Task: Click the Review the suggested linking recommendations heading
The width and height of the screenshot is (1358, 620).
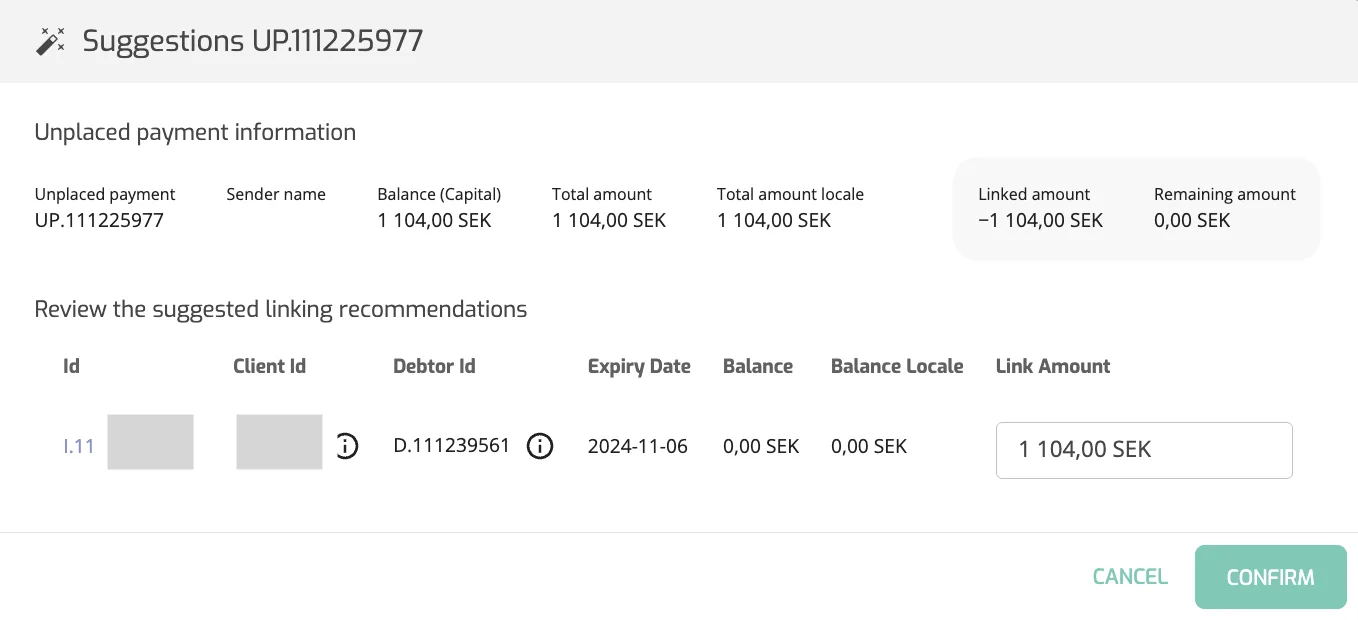Action: [281, 309]
